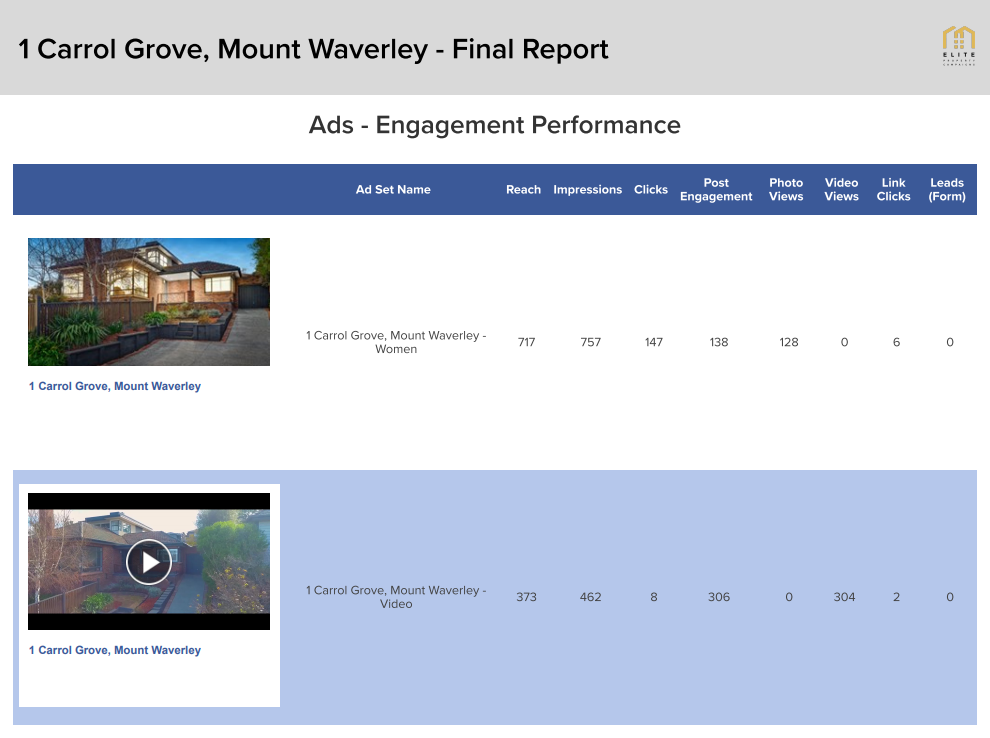Select the Clicks column header
990x738 pixels.
click(x=651, y=190)
